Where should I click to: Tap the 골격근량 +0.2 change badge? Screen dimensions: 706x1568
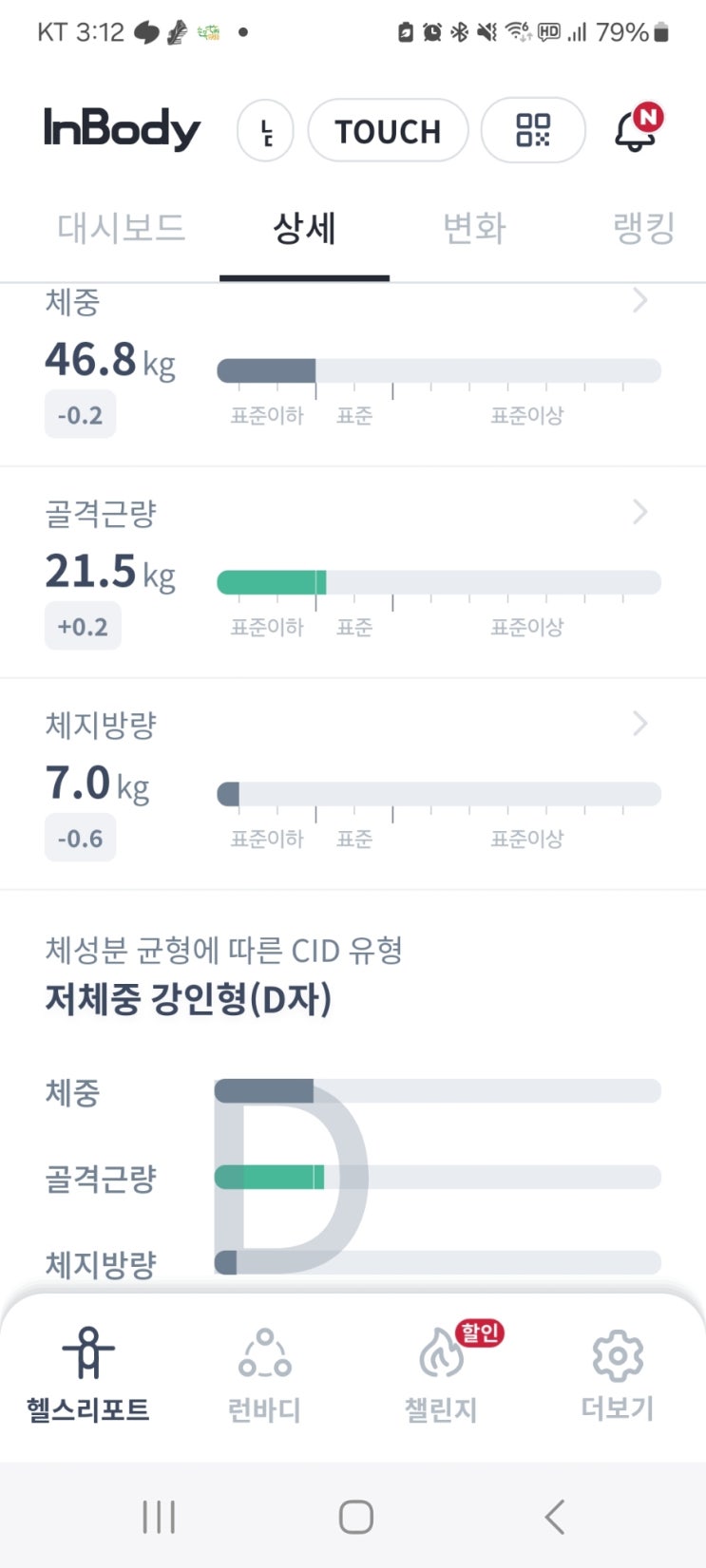(83, 627)
